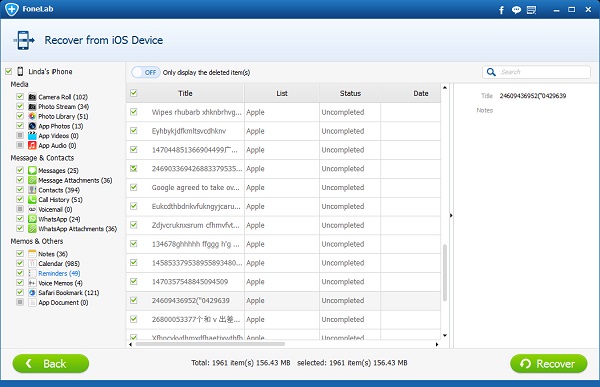Click the Voicemail icon
The image size is (600, 387).
tap(32, 209)
